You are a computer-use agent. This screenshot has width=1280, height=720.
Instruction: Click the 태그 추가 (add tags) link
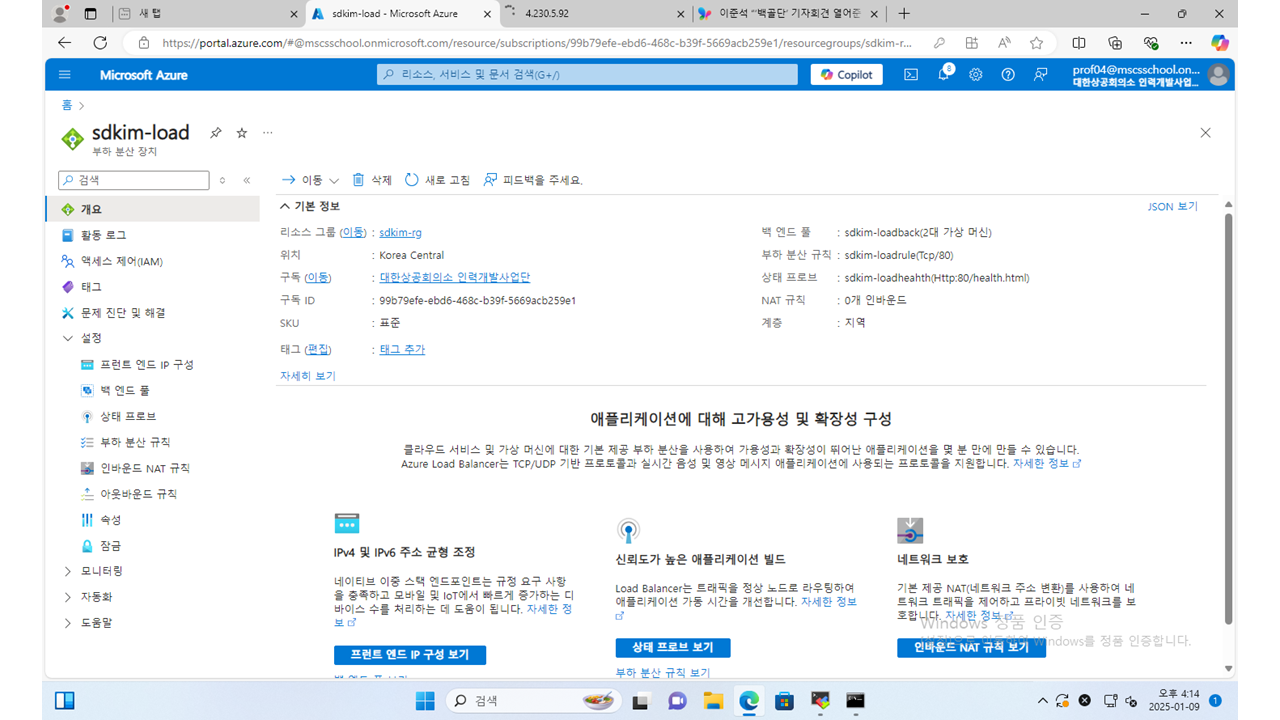click(x=402, y=349)
